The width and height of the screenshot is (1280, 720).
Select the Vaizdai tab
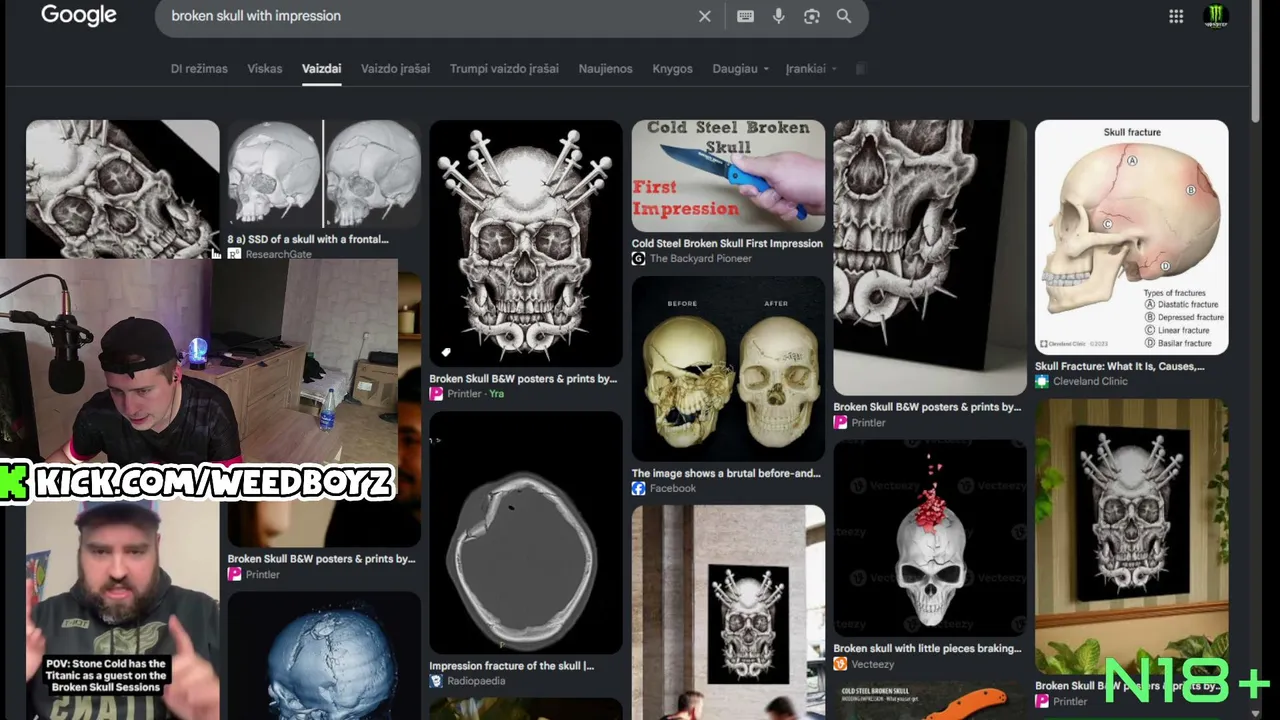322,69
